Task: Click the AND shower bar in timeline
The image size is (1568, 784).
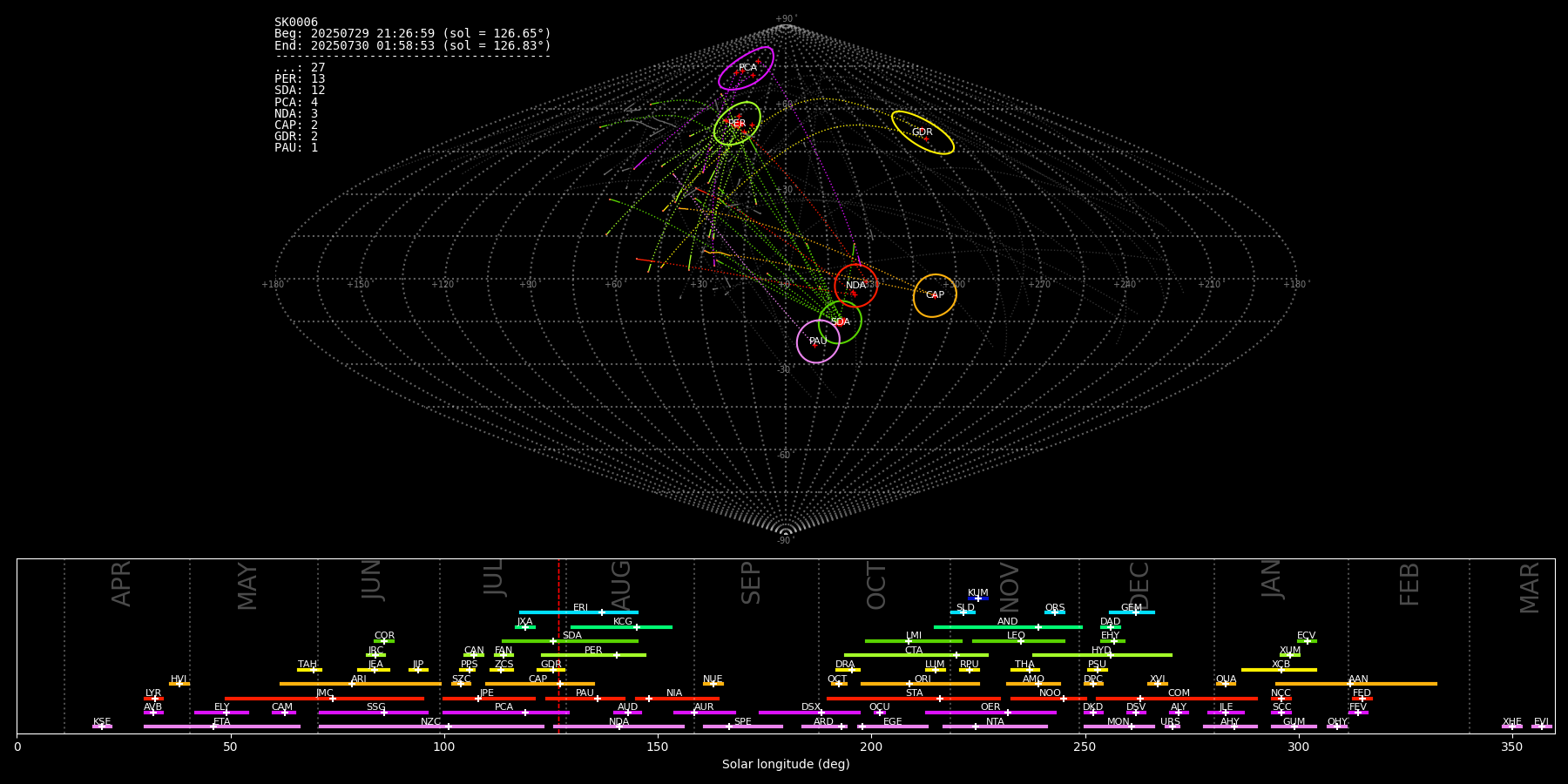Action: pyautogui.click(x=1008, y=627)
